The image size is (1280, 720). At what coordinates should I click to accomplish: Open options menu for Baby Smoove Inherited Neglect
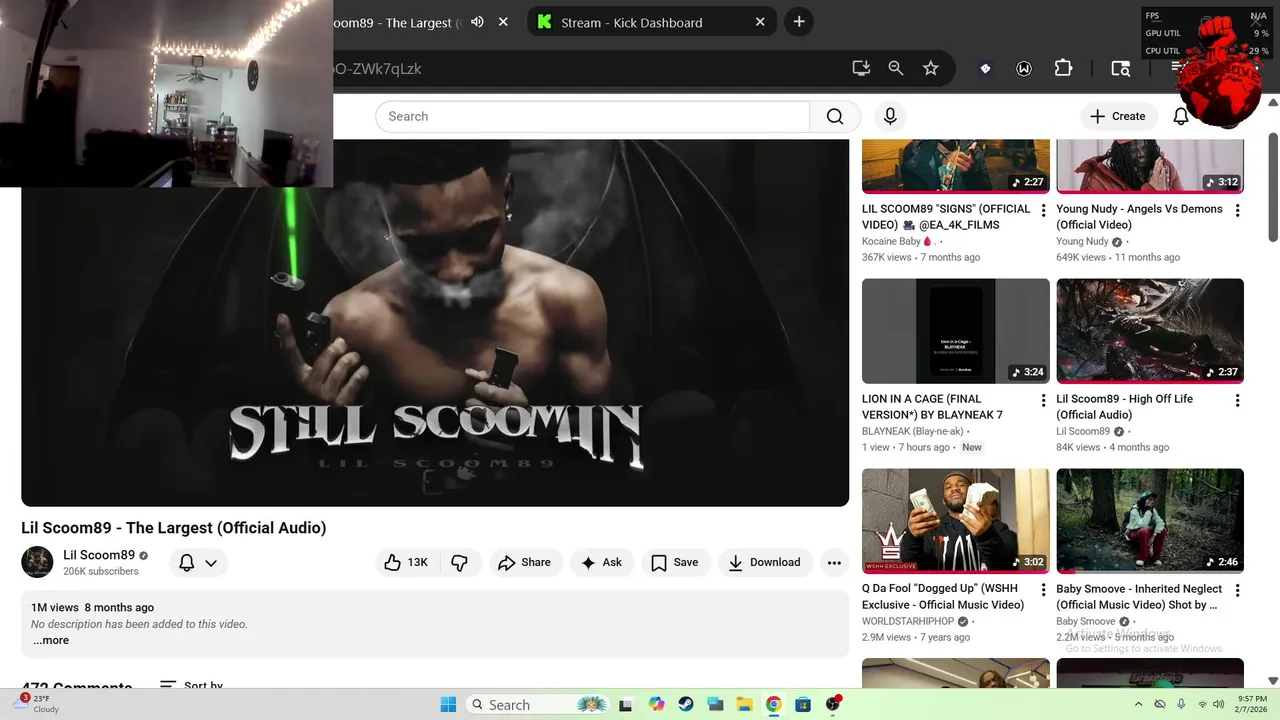point(1237,590)
